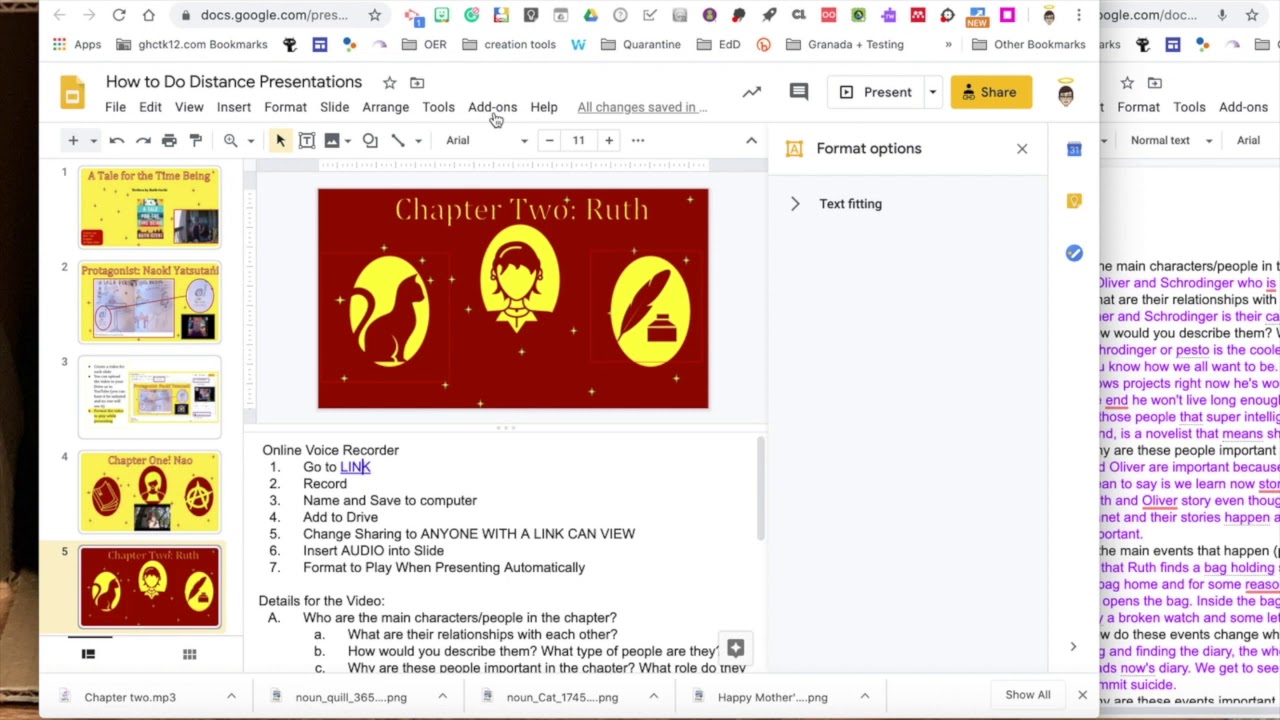This screenshot has width=1280, height=720.
Task: Open the comments history icon
Action: coord(798,92)
